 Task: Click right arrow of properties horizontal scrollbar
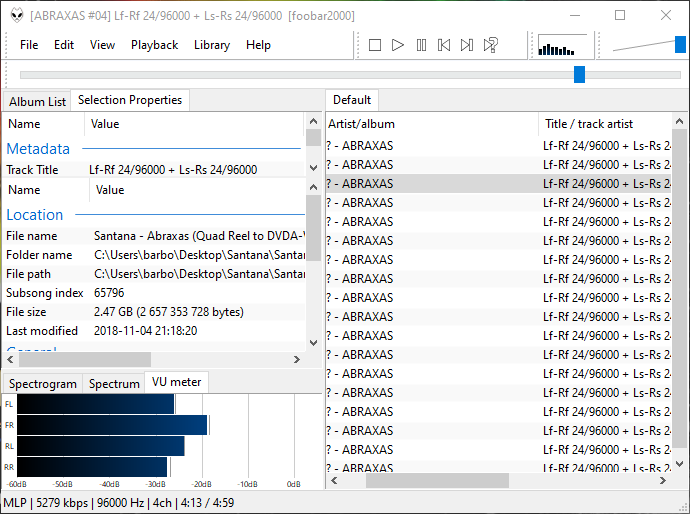[297, 360]
